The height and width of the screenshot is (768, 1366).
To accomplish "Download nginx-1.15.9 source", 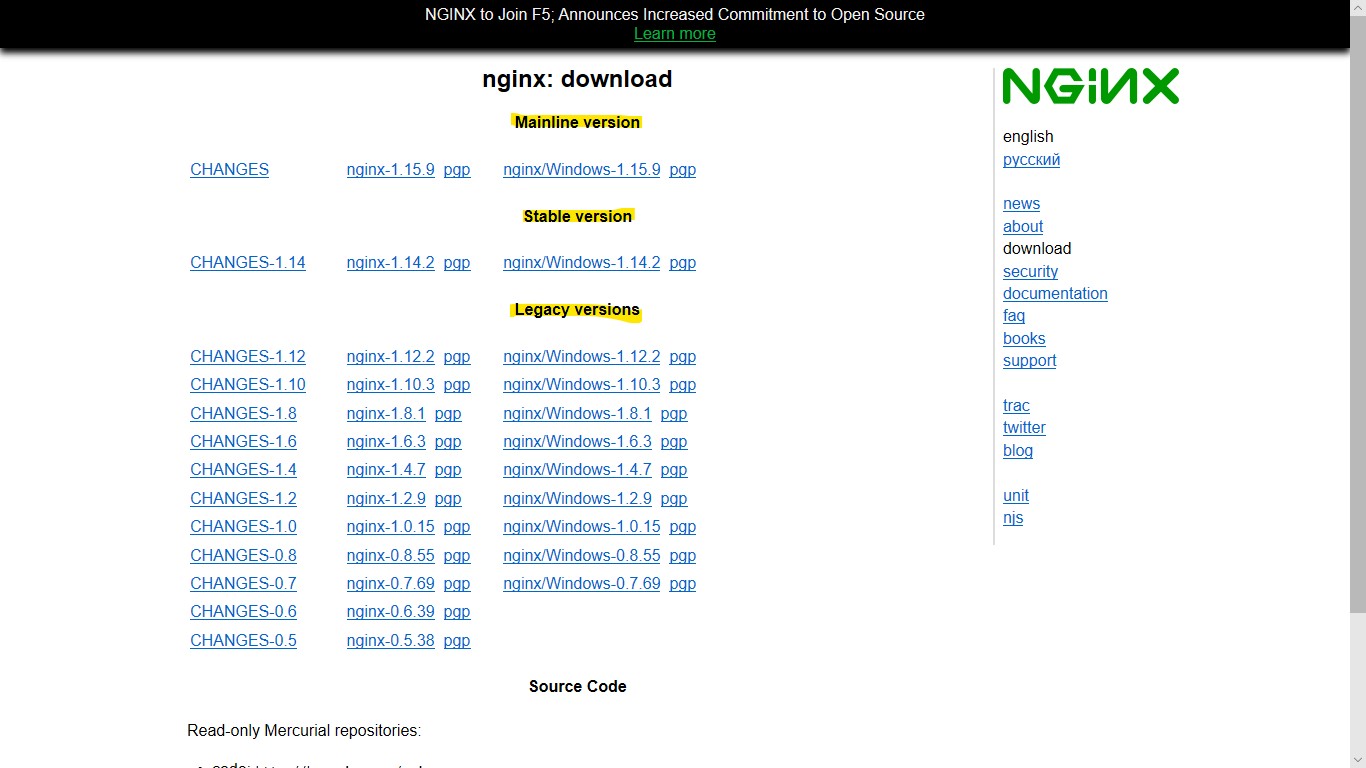I will point(391,170).
